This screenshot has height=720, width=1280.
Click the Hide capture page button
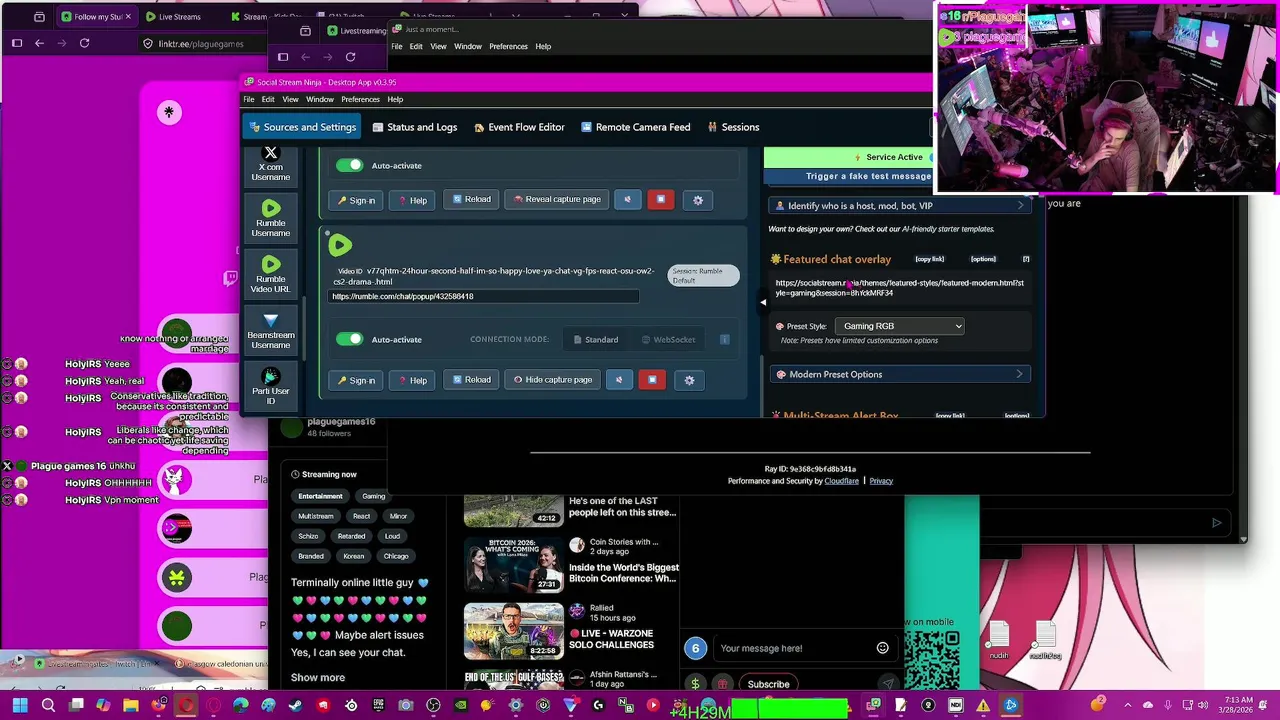tap(552, 380)
